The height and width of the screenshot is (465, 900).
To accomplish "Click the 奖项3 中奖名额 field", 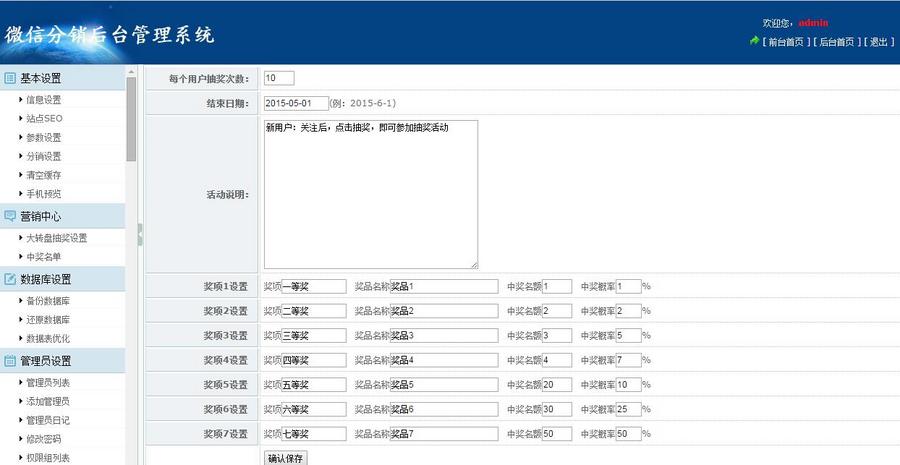I will 557,335.
